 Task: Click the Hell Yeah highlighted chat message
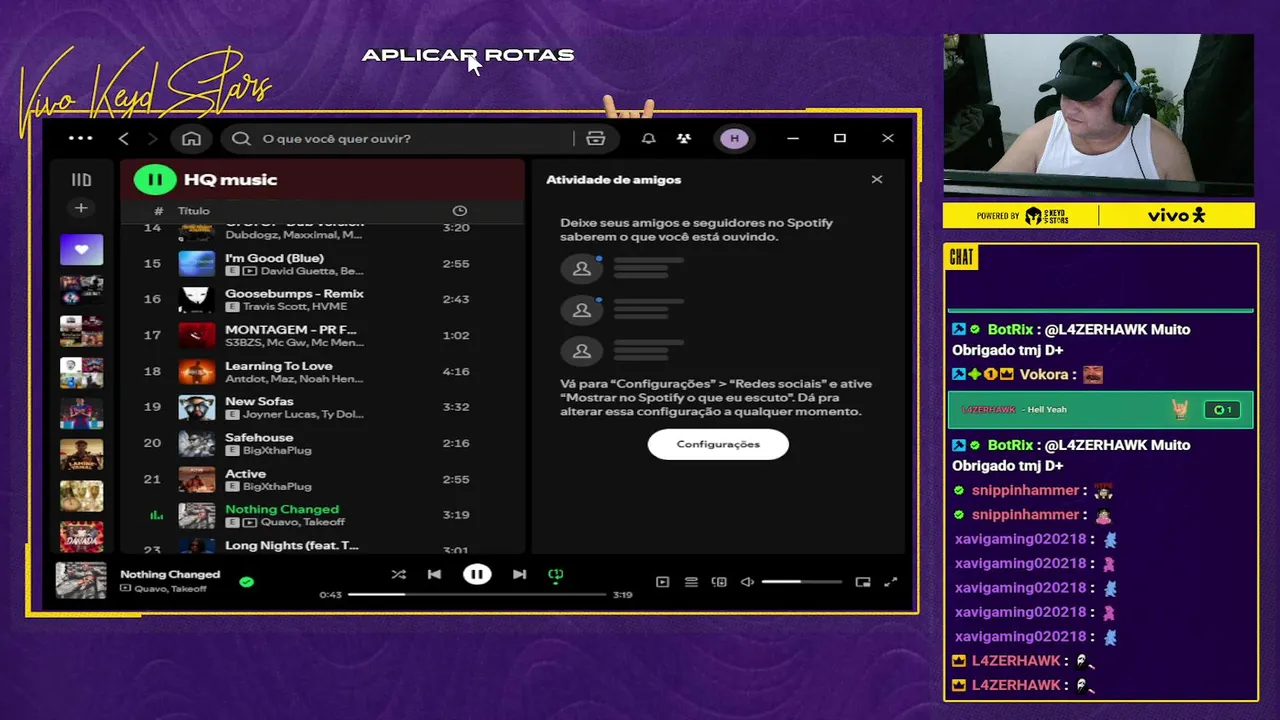[1100, 409]
